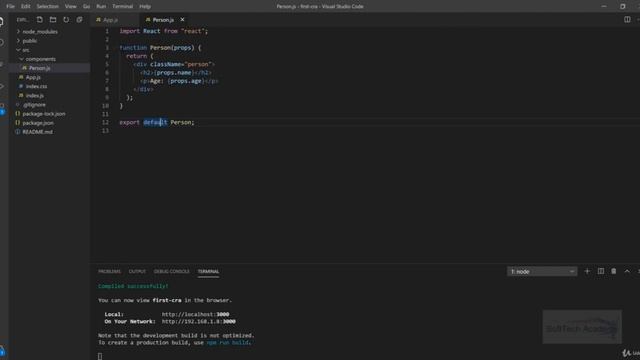Open the Edit menu
This screenshot has height=360, width=640.
[x=25, y=6]
